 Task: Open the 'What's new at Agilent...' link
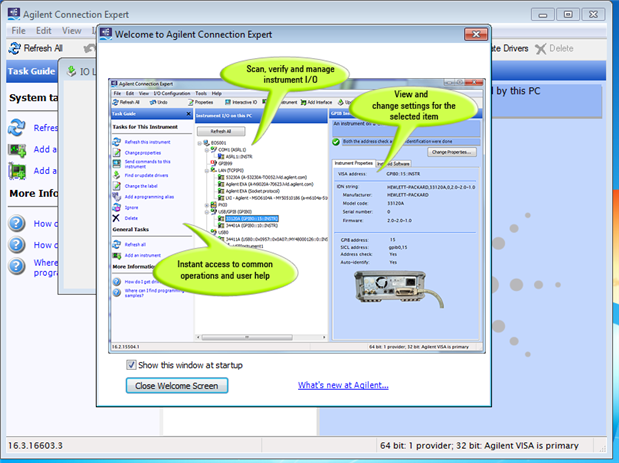point(343,385)
